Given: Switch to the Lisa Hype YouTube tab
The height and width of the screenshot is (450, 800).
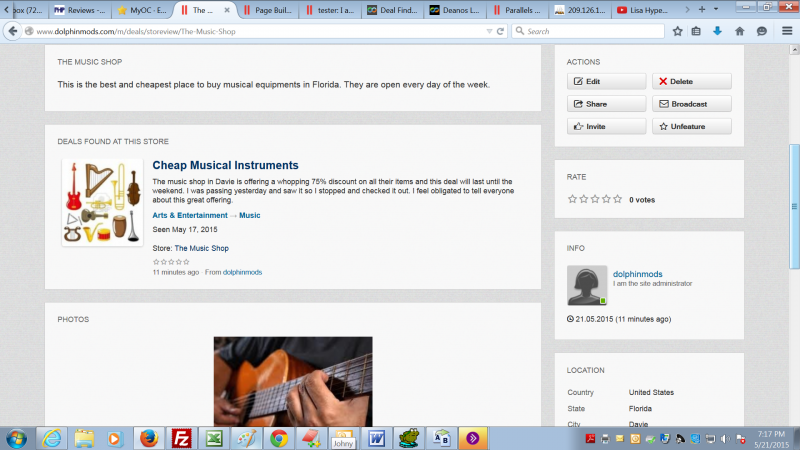Looking at the screenshot, I should point(642,10).
